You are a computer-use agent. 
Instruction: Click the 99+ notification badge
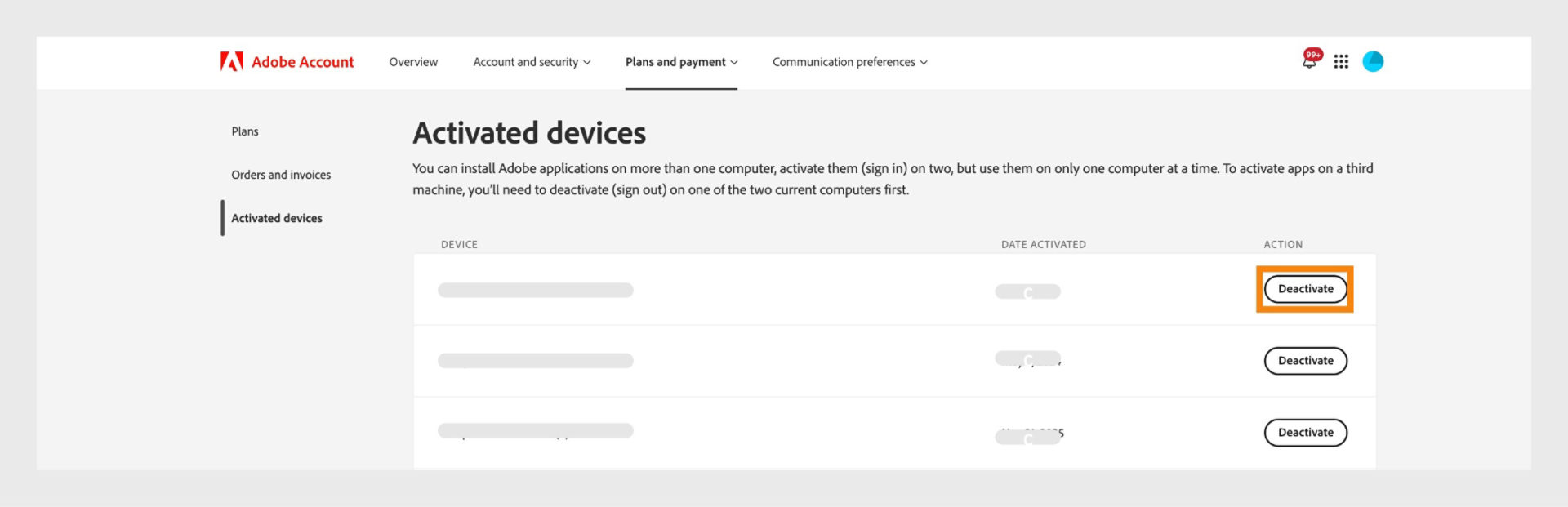point(1315,52)
